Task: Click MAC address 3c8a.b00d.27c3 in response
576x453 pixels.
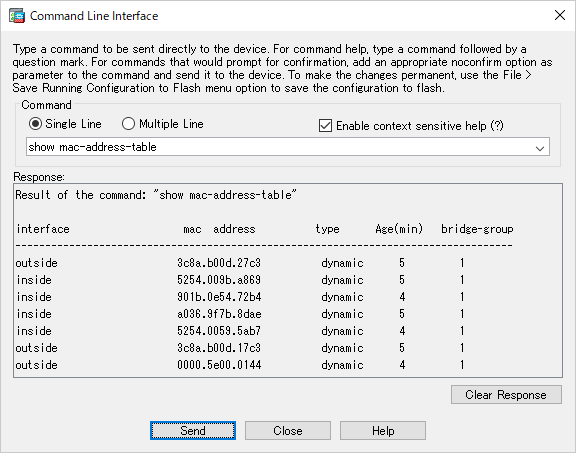Action: coord(219,263)
